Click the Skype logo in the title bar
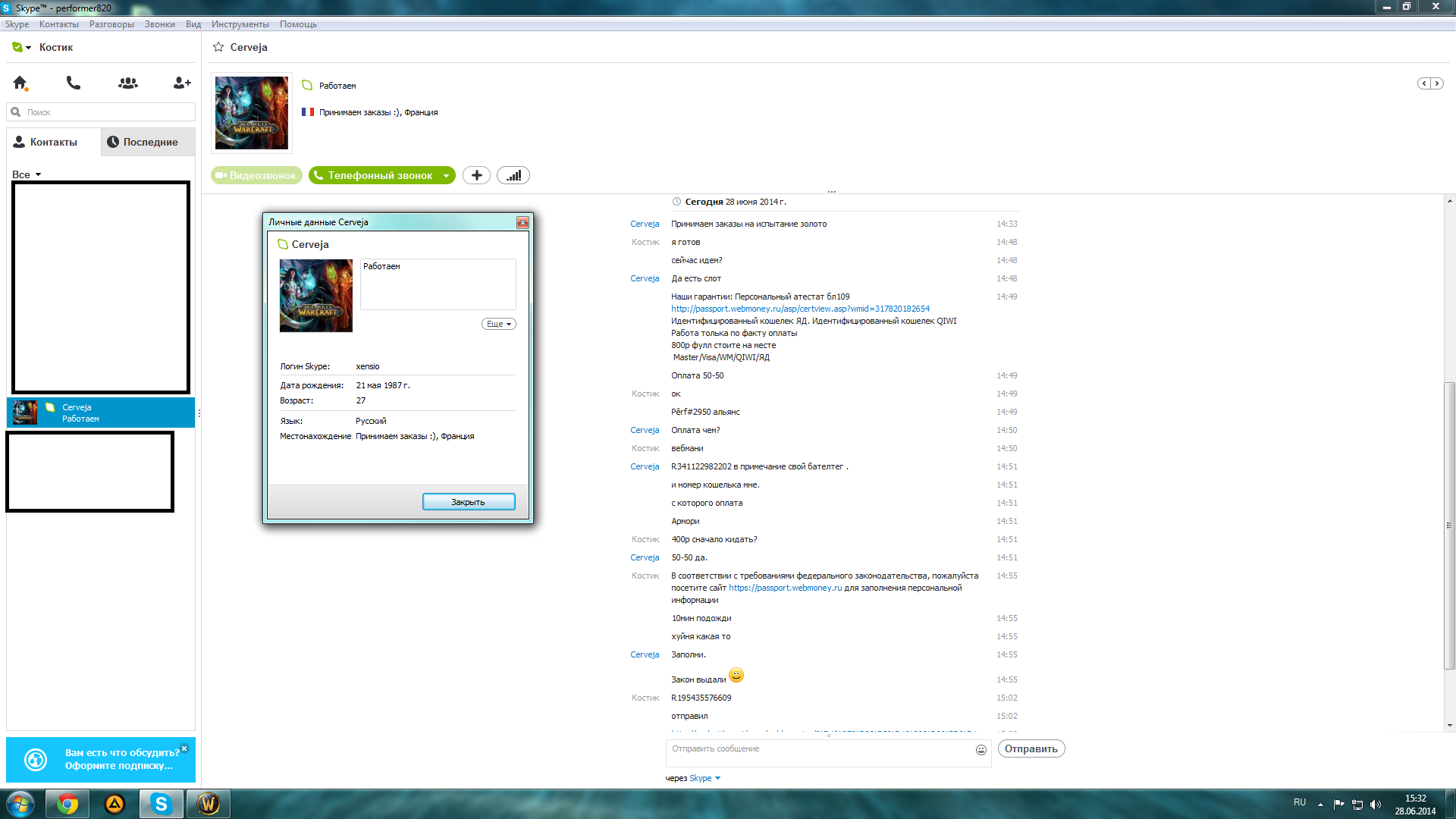Screen dimensions: 1456x819 click(7, 8)
